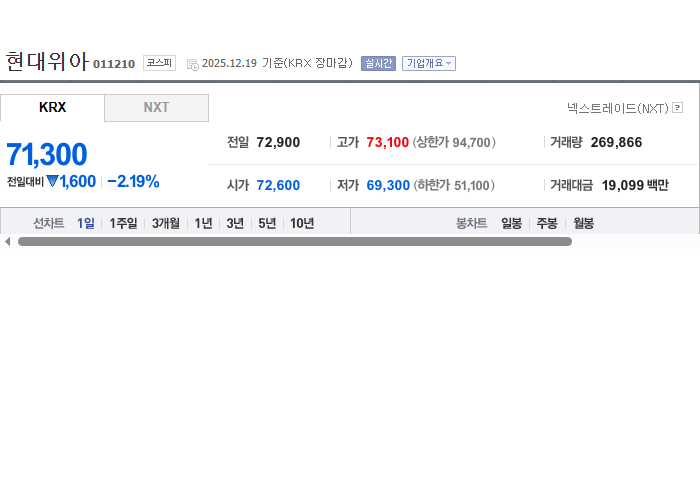700x490 pixels.
Task: Click the lower limit text 하한가 51,100
Action: [x=454, y=185]
